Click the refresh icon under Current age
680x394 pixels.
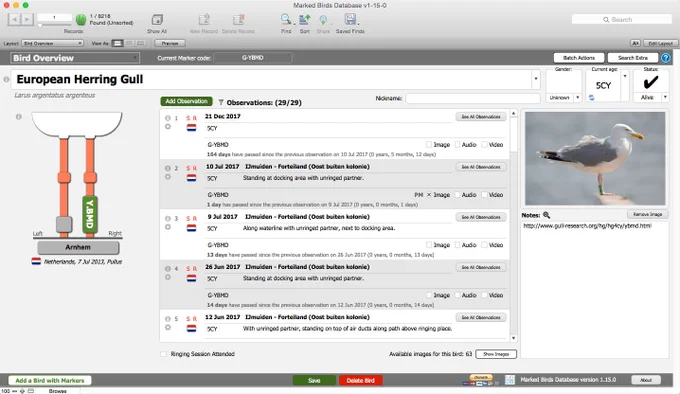point(592,98)
